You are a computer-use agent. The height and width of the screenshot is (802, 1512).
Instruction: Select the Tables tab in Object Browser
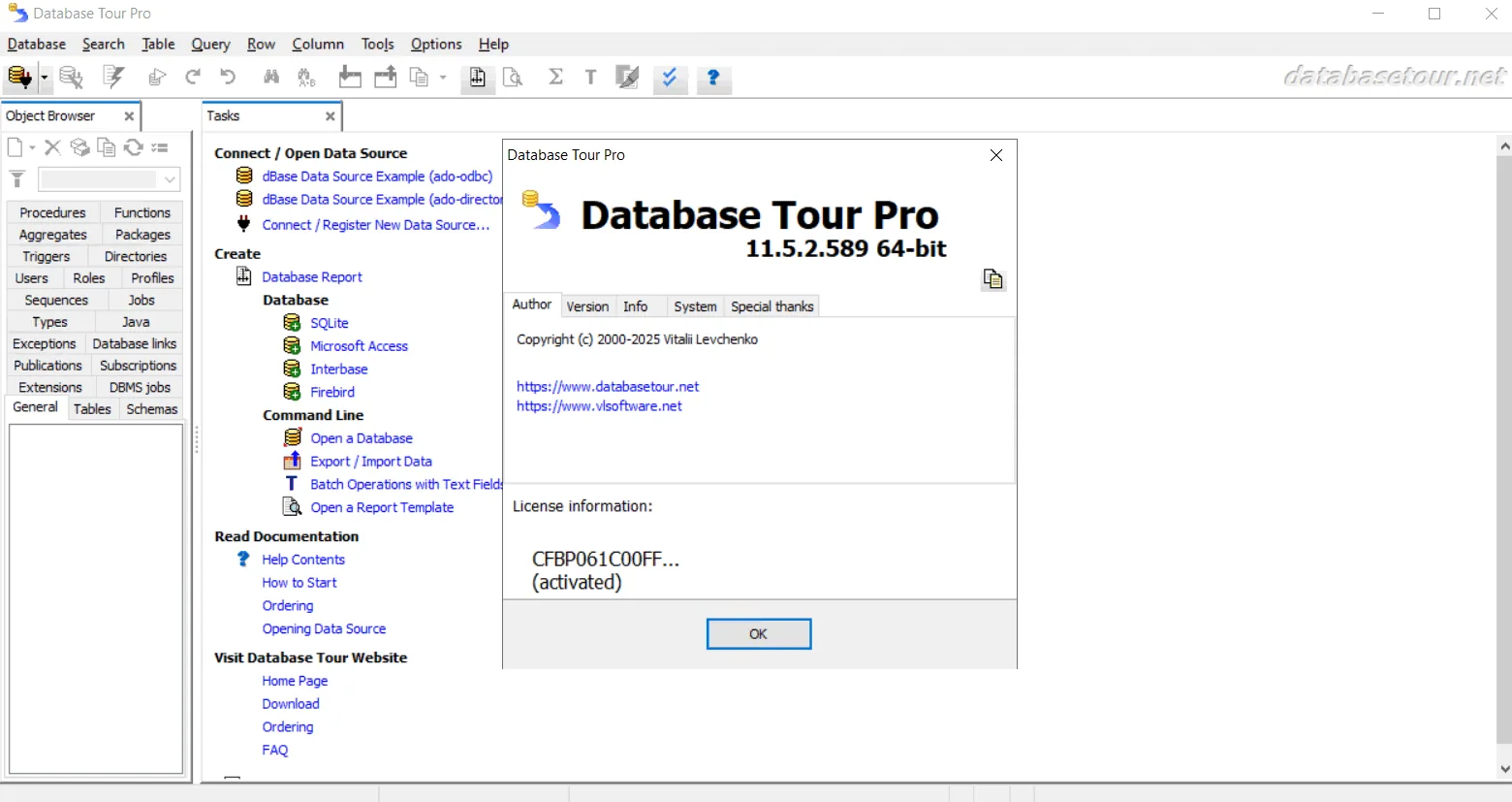pos(92,409)
